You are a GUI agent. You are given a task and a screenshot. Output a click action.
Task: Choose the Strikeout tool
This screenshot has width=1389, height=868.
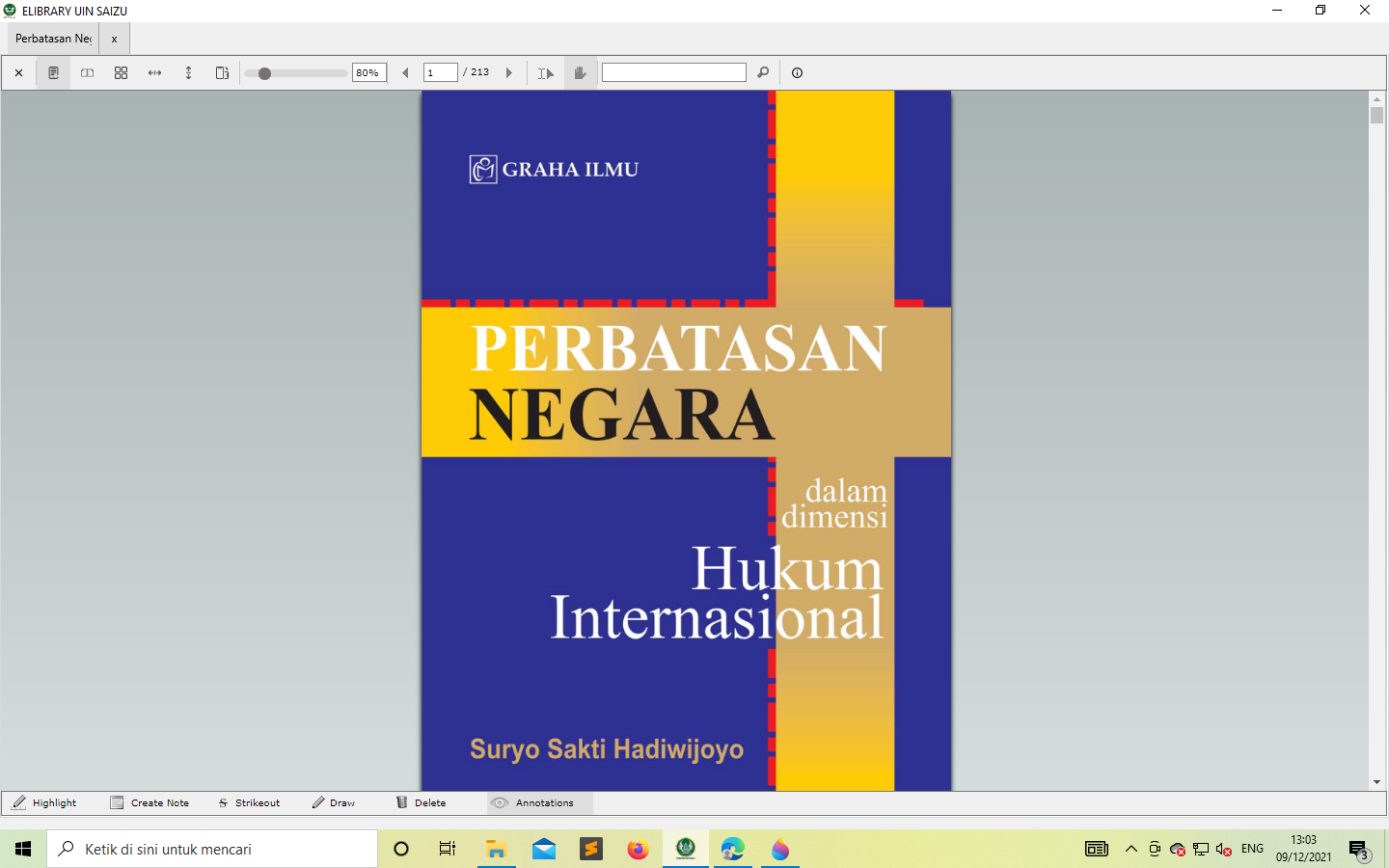(249, 802)
